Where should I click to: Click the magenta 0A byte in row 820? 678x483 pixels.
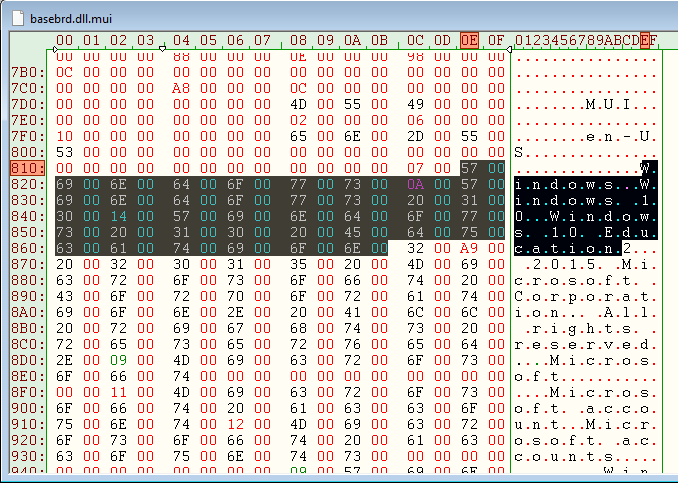[x=415, y=184]
